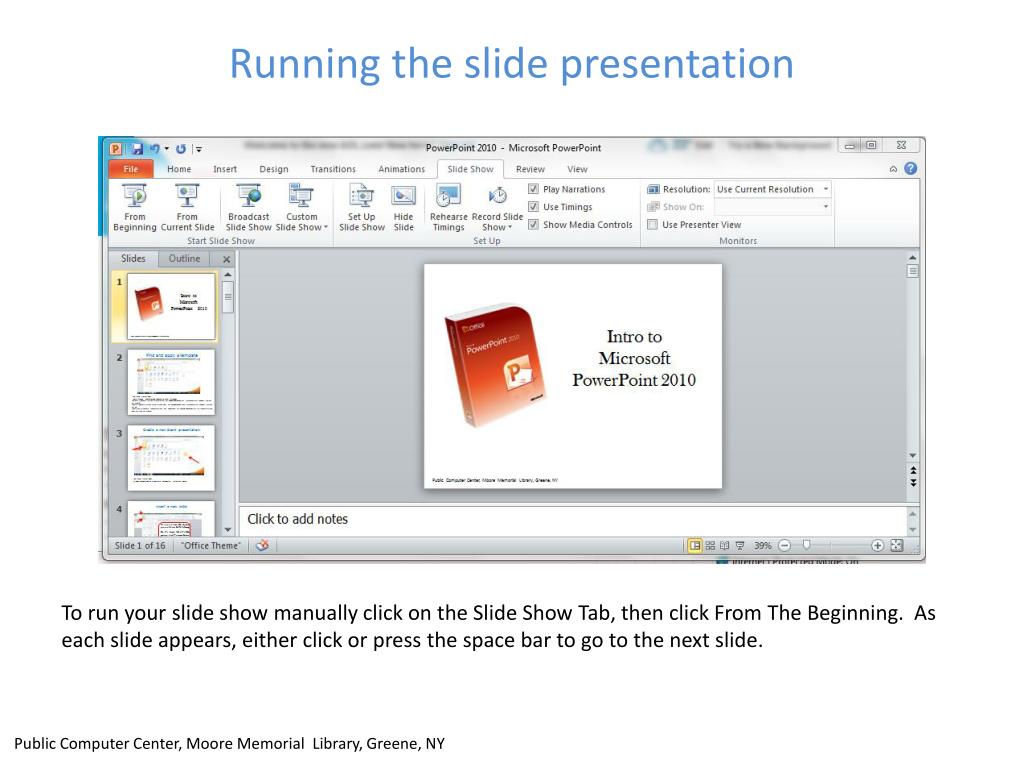Select the Slide Show tab
This screenshot has width=1024, height=768.
point(470,168)
